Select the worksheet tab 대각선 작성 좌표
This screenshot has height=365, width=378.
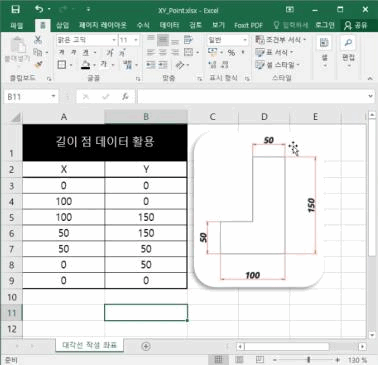tap(89, 345)
